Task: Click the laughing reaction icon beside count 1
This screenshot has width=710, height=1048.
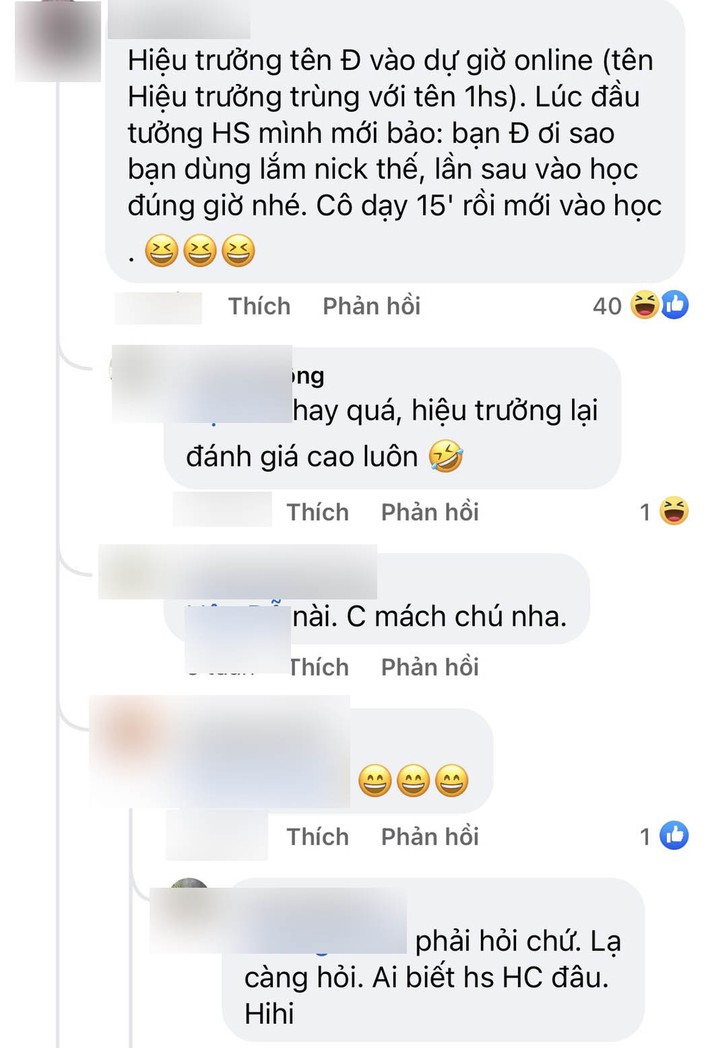Action: pos(674,511)
